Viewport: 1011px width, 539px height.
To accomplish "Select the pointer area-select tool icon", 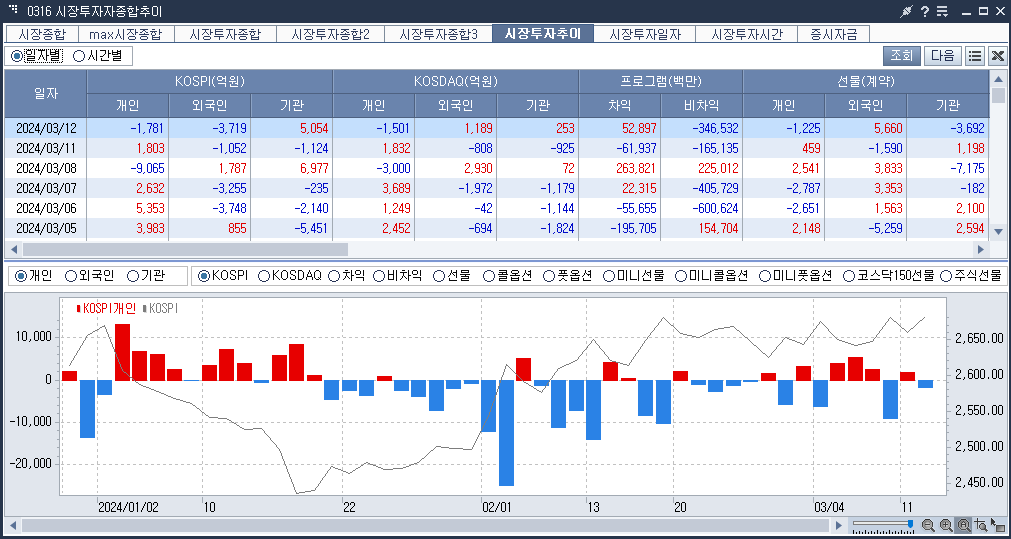I will pos(997,525).
